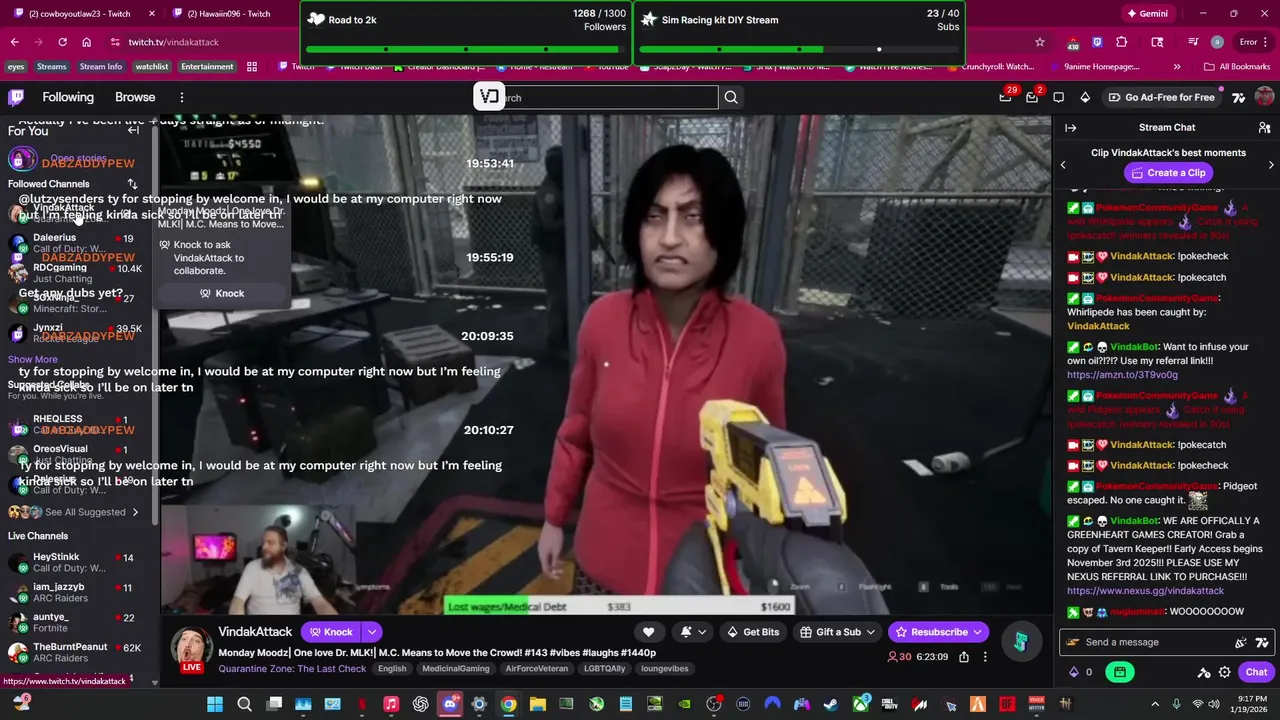This screenshot has width=1280, height=720.
Task: Click the Knock button in the collaborate popup
Action: [221, 293]
